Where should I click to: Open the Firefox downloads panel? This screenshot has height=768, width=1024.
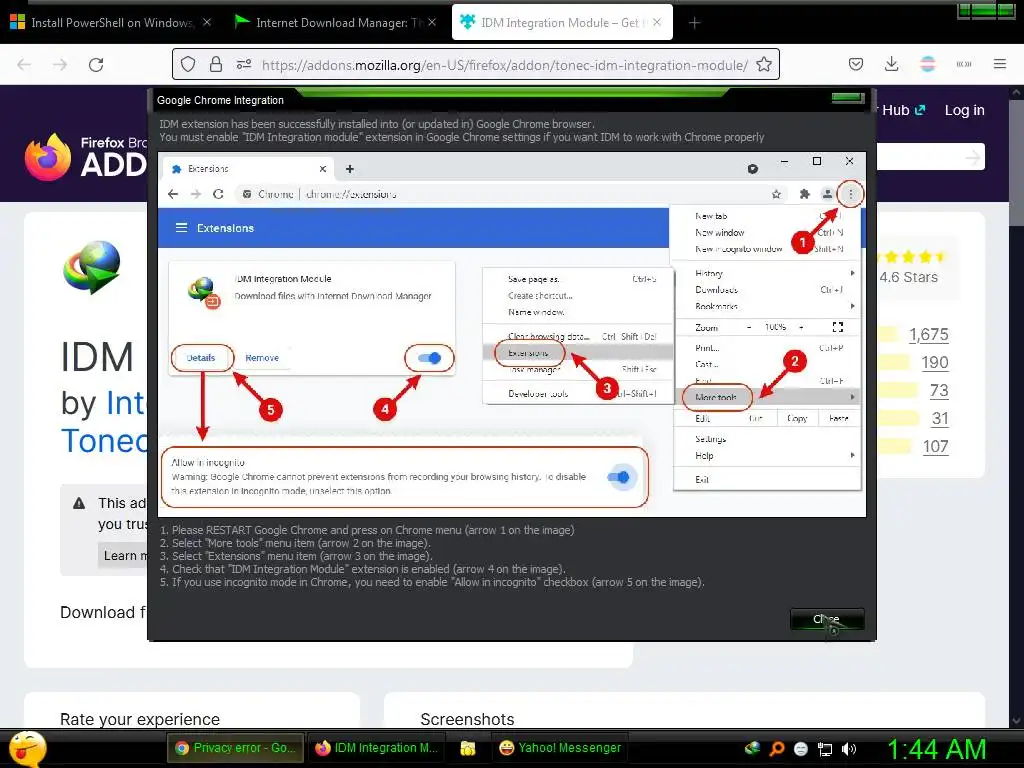point(891,64)
